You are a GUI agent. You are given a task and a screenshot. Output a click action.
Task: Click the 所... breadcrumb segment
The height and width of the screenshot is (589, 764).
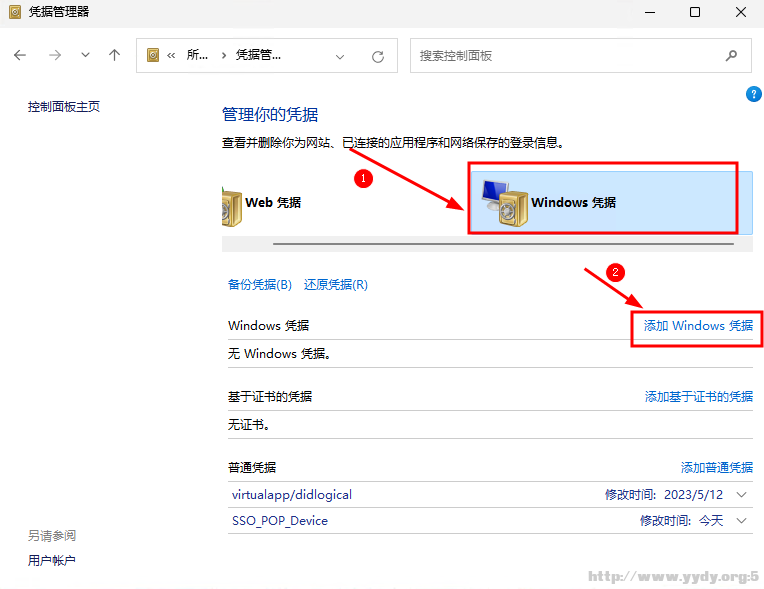(197, 55)
